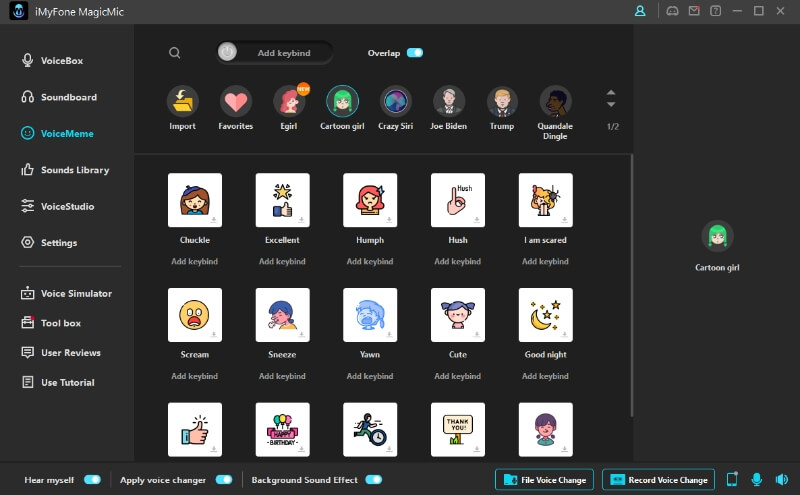The image size is (800, 495).
Task: Click the search magnifier icon
Action: [x=174, y=53]
